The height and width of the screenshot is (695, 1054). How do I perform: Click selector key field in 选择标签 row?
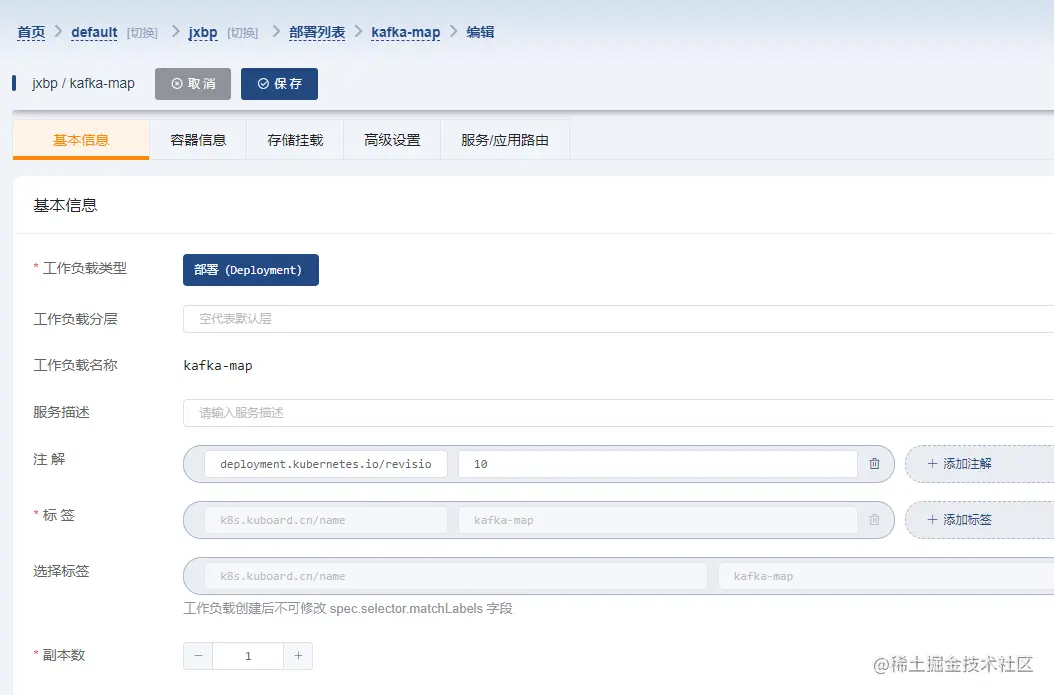(x=456, y=576)
